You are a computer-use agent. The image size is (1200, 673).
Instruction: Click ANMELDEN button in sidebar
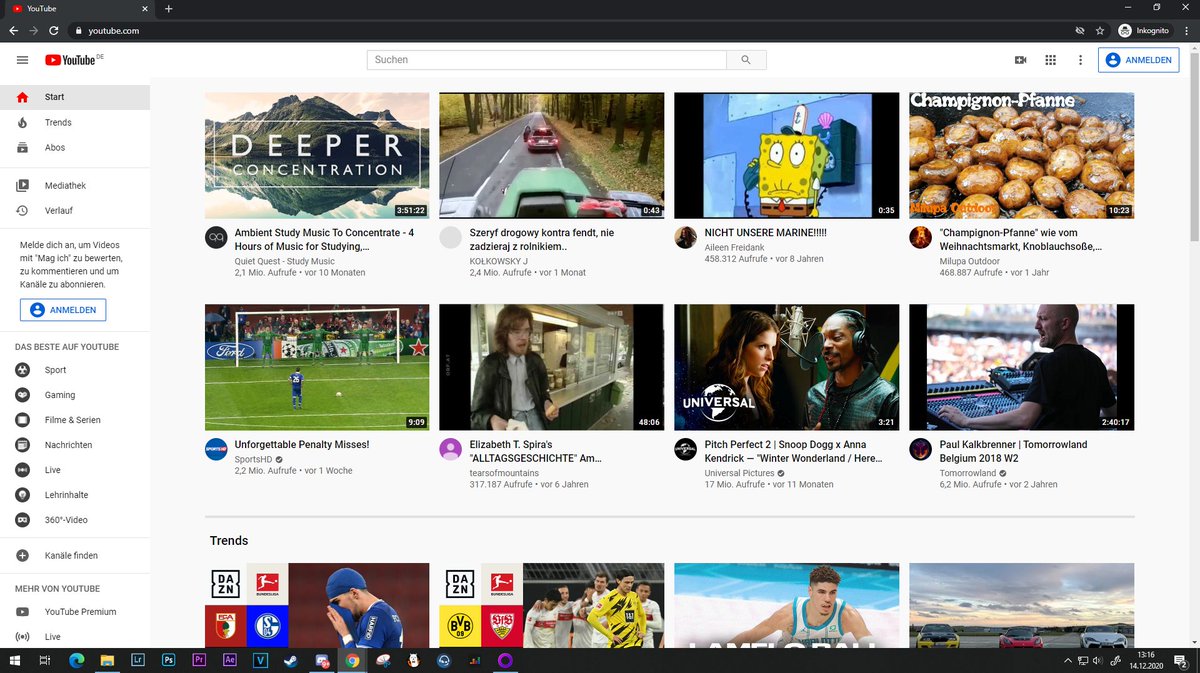pyautogui.click(x=63, y=310)
